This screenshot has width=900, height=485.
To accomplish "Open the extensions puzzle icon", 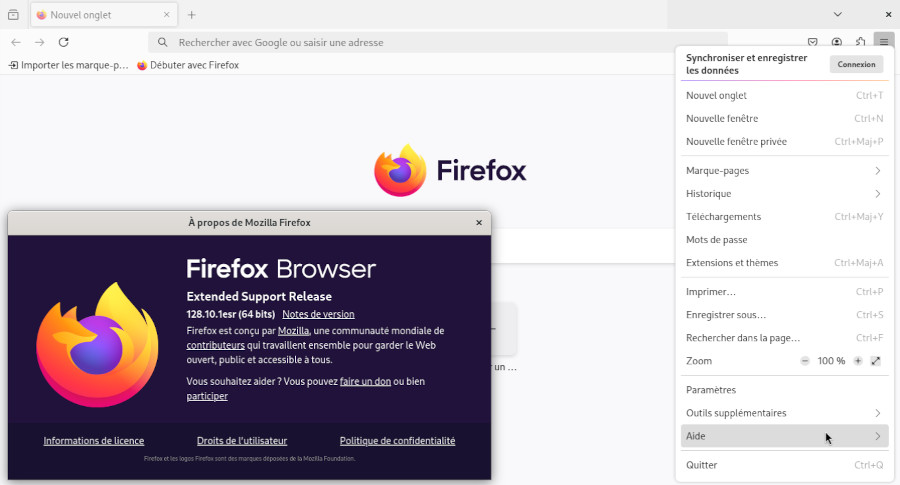I will (x=860, y=42).
